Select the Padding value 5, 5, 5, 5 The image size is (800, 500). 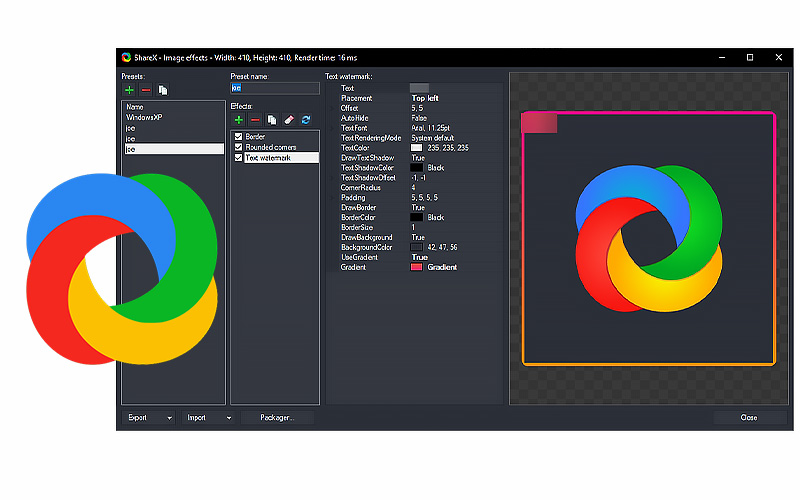pyautogui.click(x=424, y=197)
